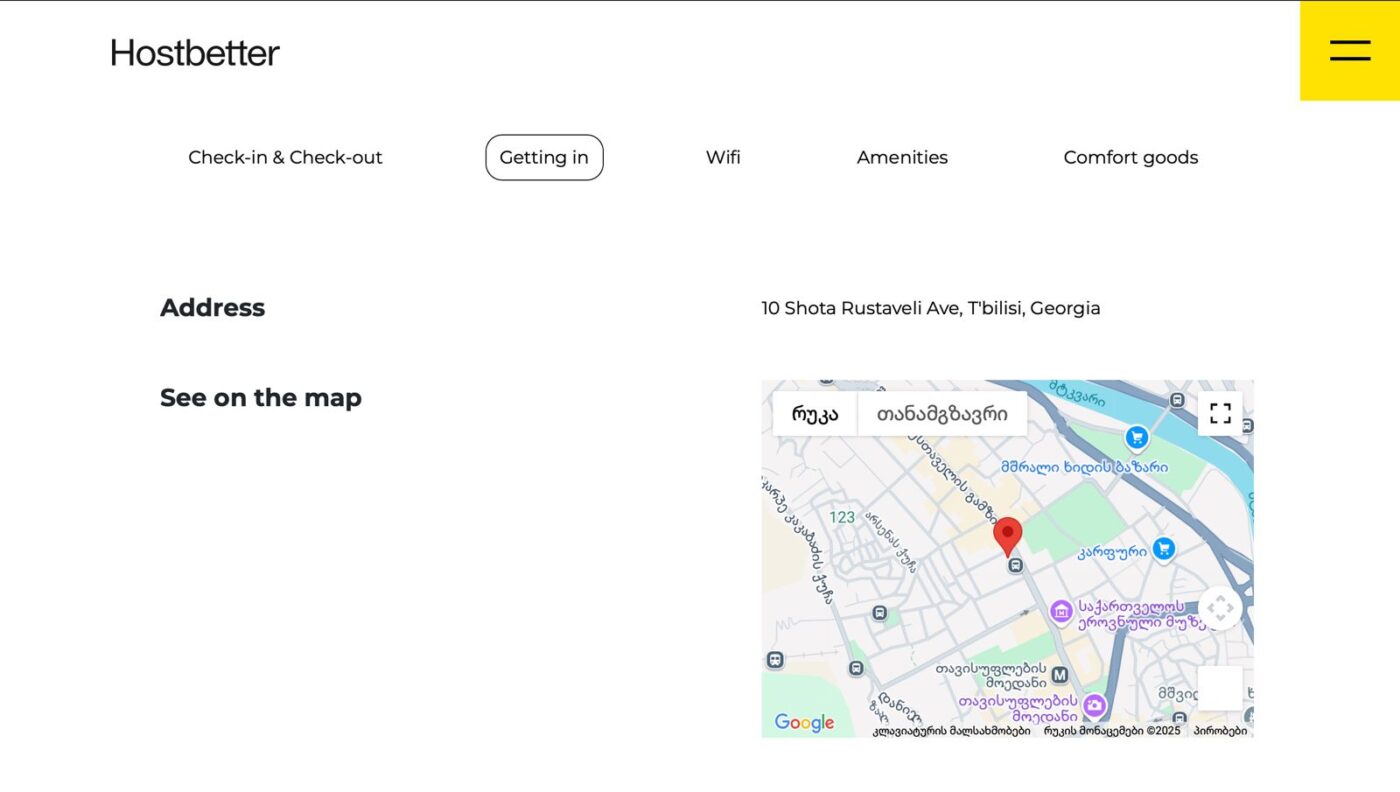Click the Carrefour shopping cart marker
Image resolution: width=1400 pixels, height=792 pixels.
(x=1163, y=548)
